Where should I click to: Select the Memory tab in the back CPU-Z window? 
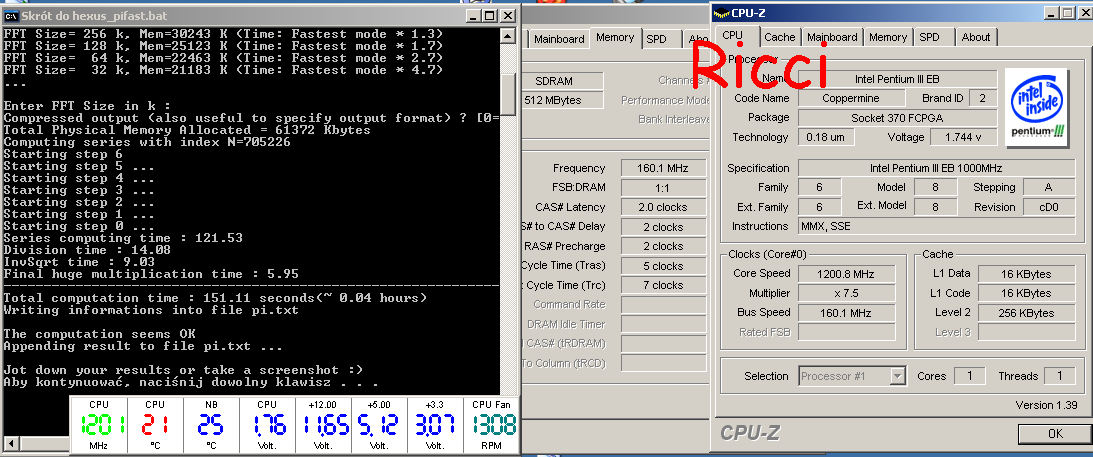[615, 38]
